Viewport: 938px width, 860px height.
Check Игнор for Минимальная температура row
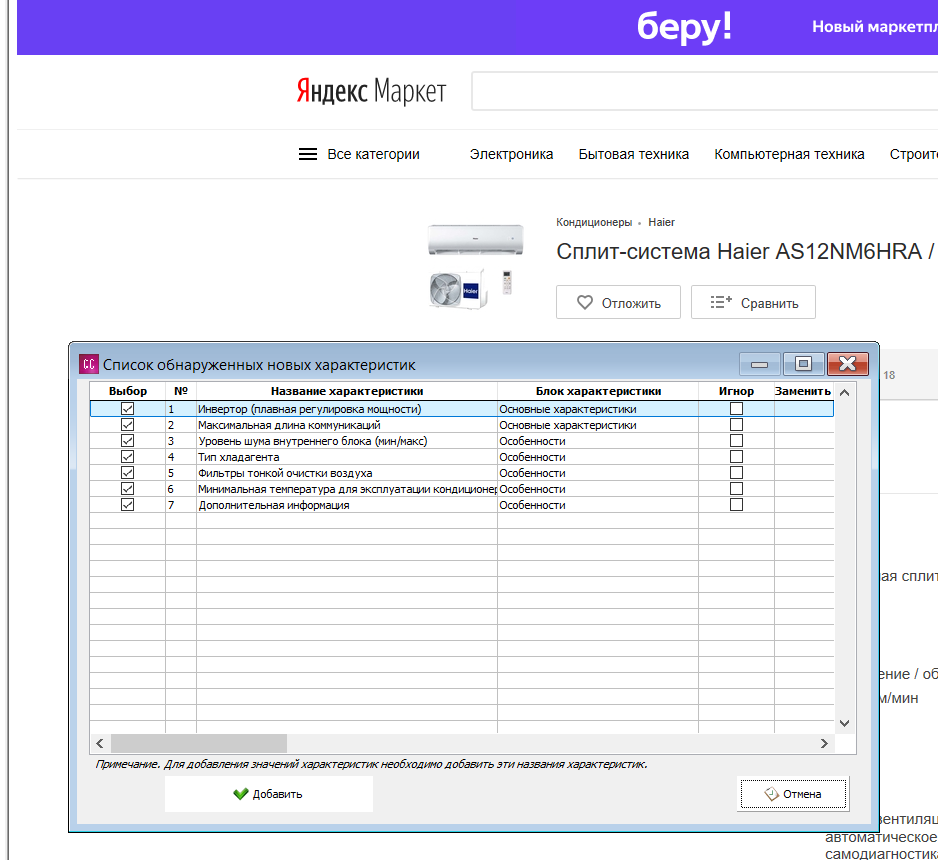pyautogui.click(x=736, y=489)
